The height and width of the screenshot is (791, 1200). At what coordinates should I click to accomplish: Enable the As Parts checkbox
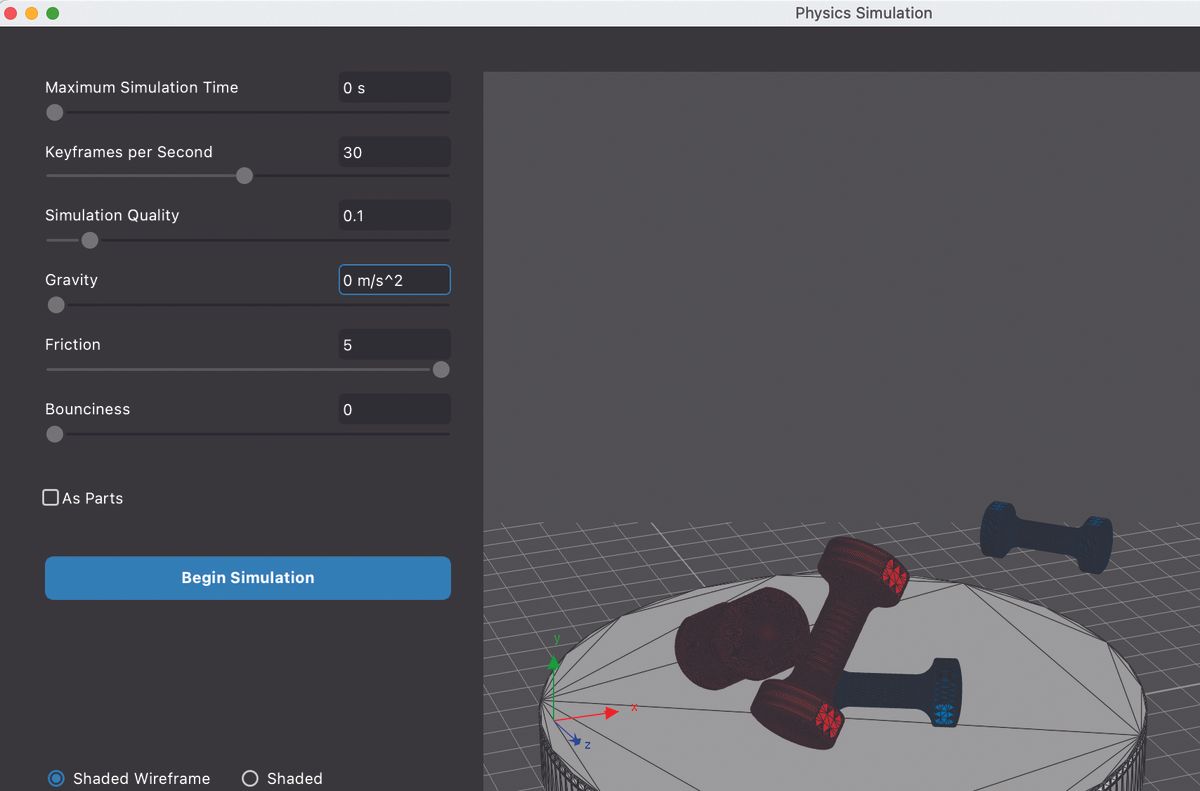tap(50, 497)
